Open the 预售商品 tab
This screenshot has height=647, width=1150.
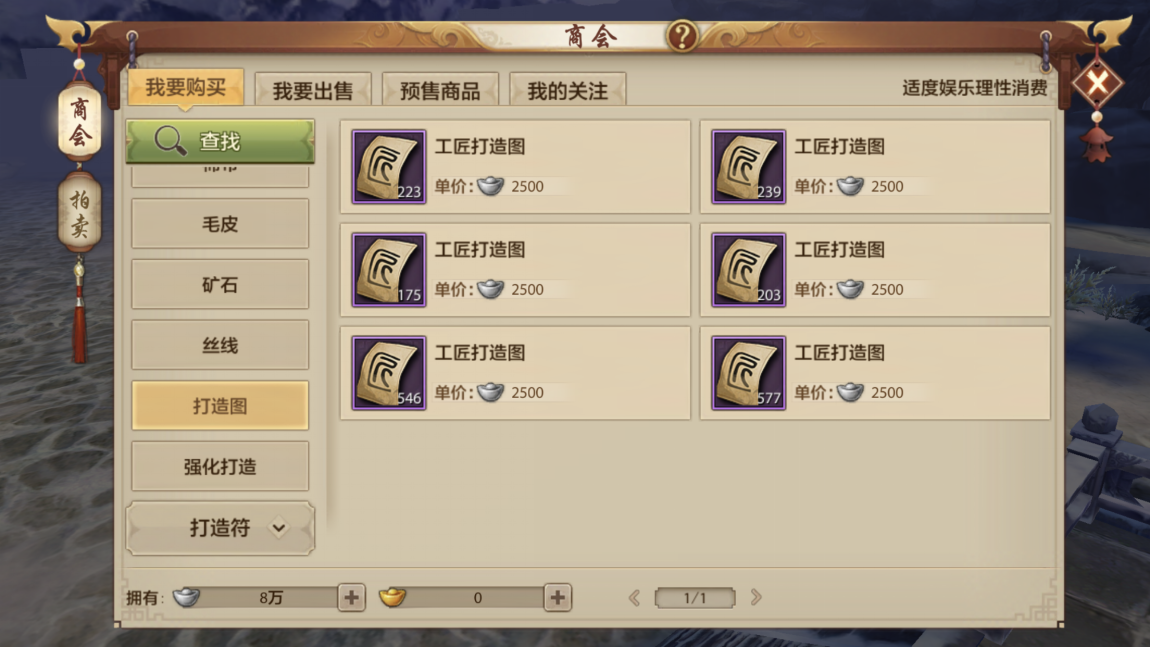[x=440, y=89]
